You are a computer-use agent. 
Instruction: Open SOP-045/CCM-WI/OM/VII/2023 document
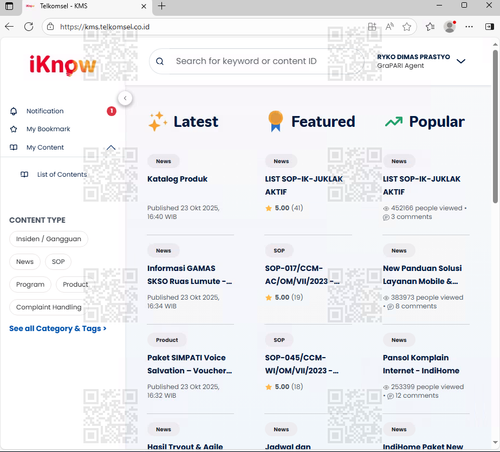[x=302, y=364]
